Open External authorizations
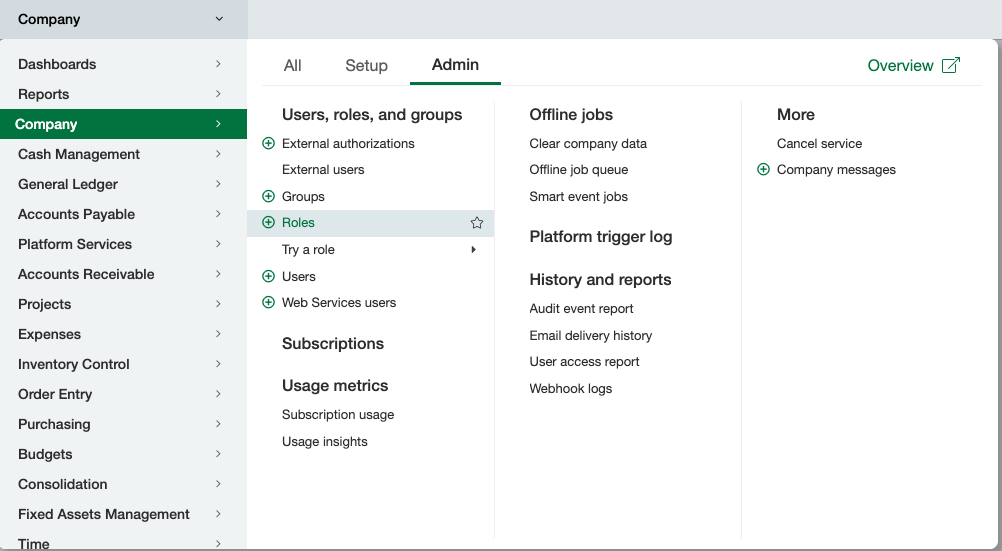This screenshot has width=1002, height=551. 348,143
